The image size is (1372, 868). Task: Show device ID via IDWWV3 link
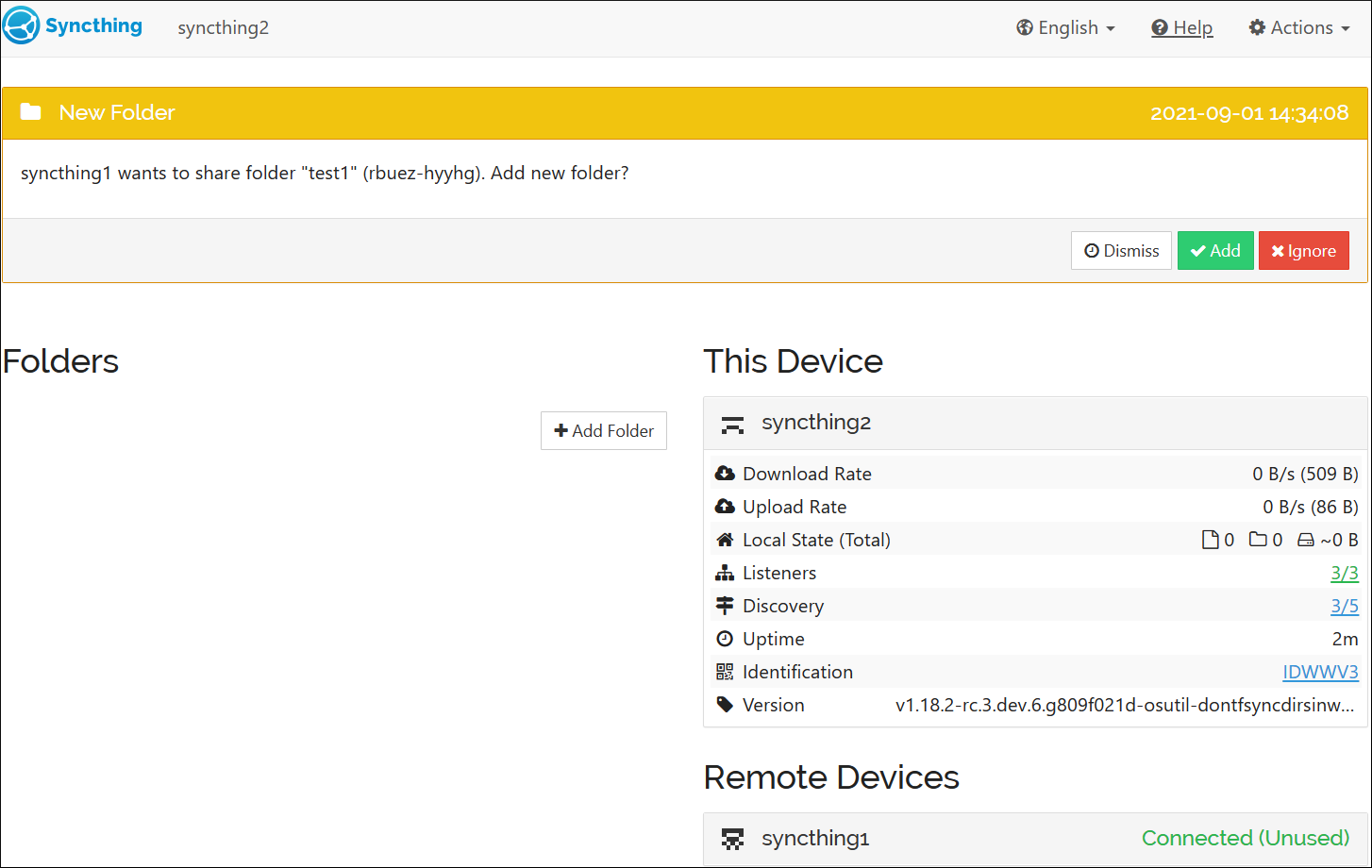click(x=1320, y=672)
